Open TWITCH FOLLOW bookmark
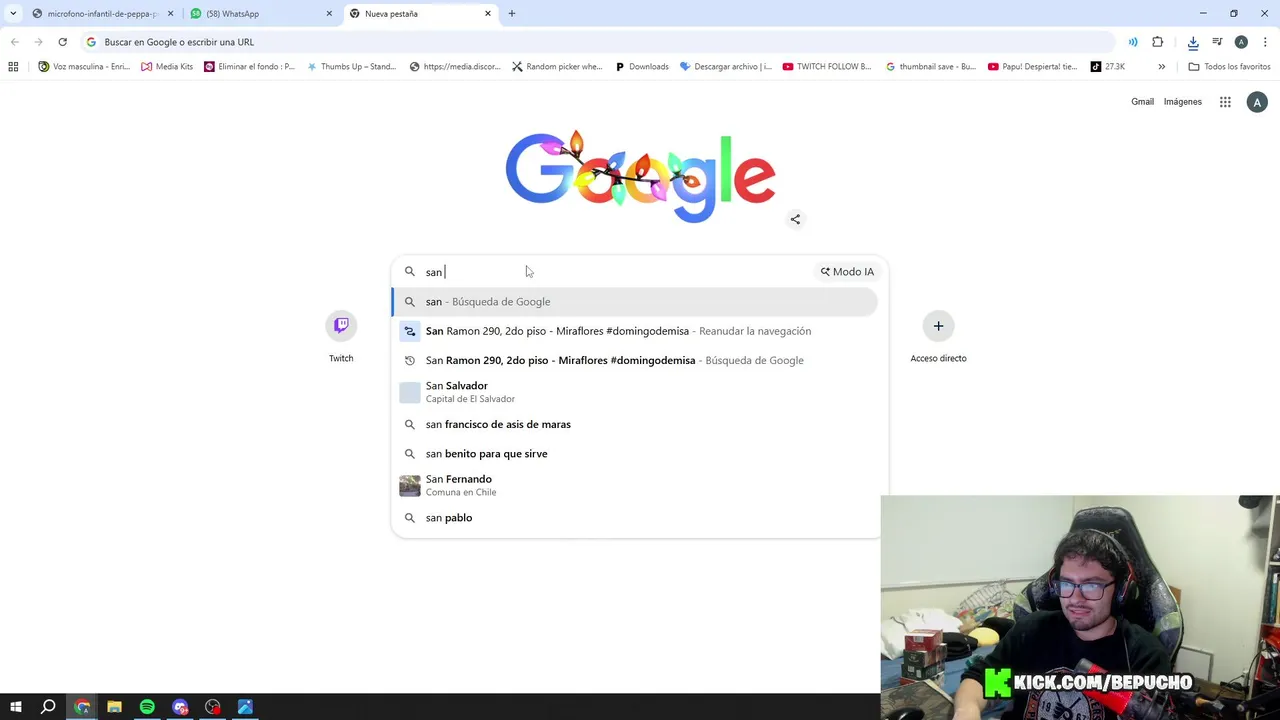 tap(827, 67)
